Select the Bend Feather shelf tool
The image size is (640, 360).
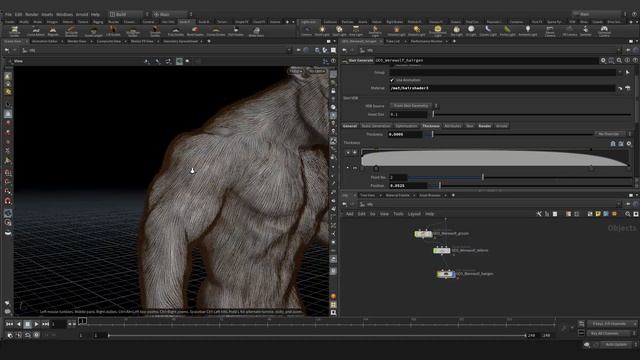(195, 31)
